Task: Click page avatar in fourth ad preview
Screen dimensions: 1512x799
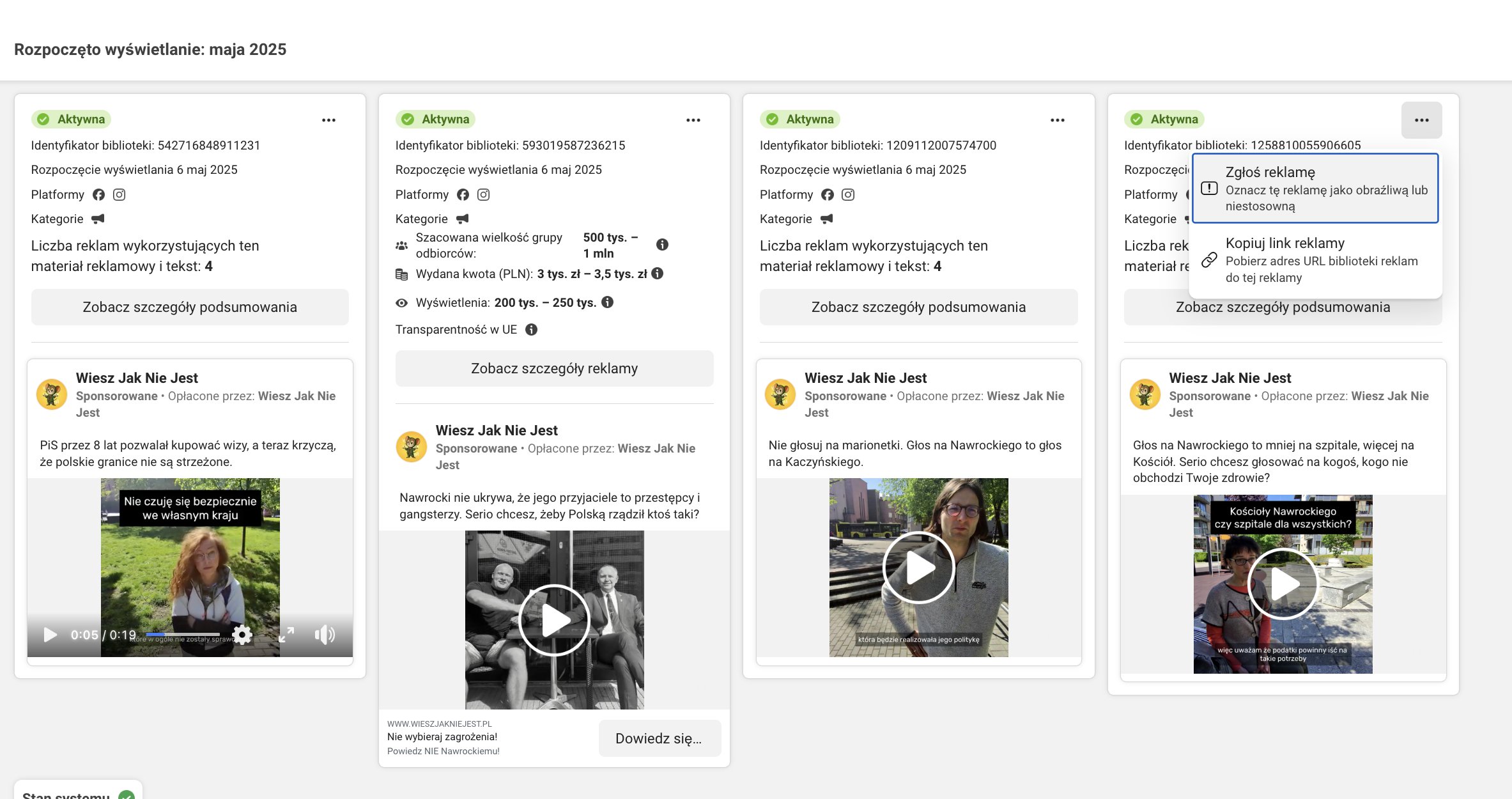Action: (x=1145, y=394)
